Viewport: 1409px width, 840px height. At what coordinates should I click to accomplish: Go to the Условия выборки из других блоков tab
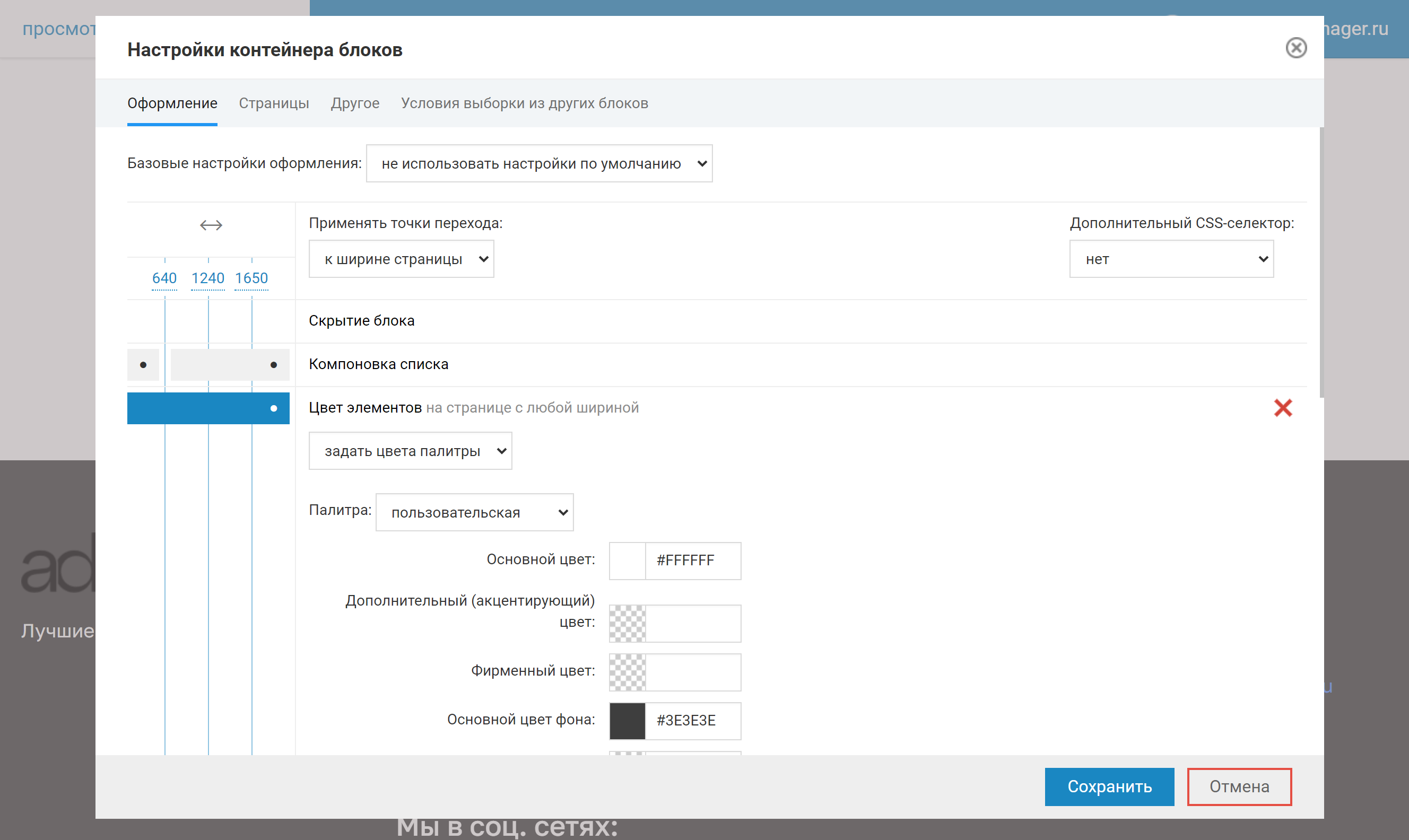pyautogui.click(x=524, y=103)
